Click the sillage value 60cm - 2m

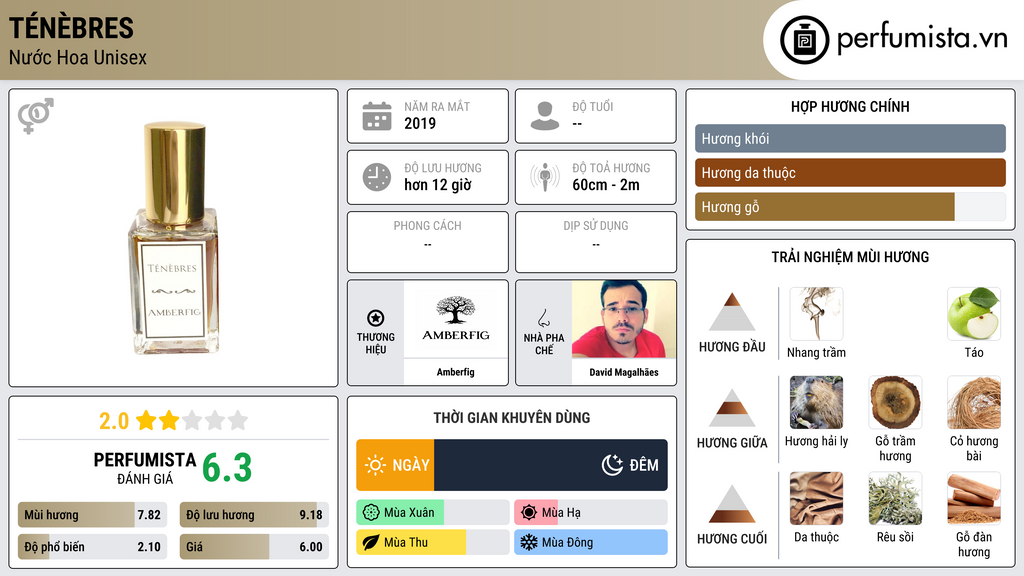point(606,185)
